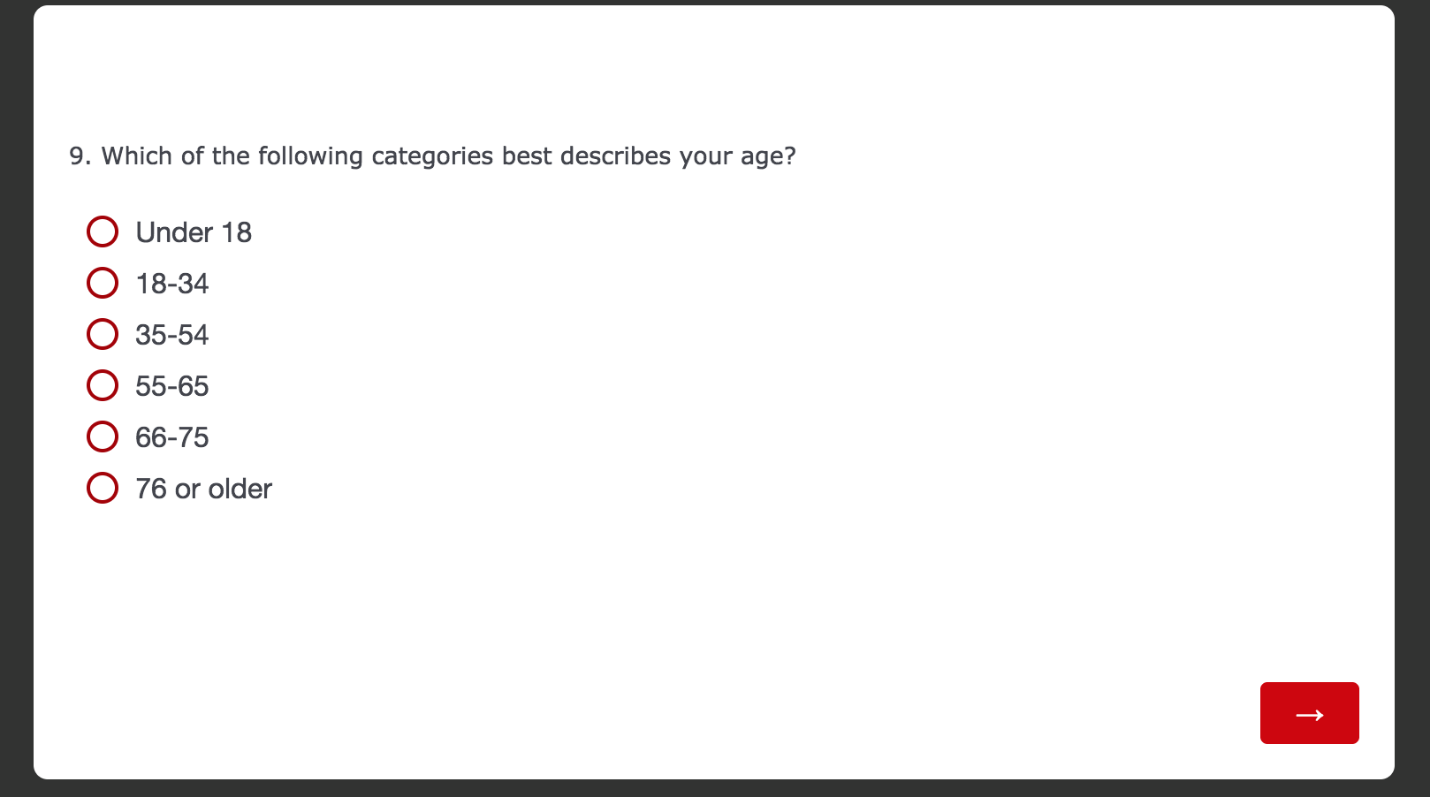This screenshot has width=1430, height=797.
Task: Choose the "76 or older" radio button
Action: coord(102,488)
